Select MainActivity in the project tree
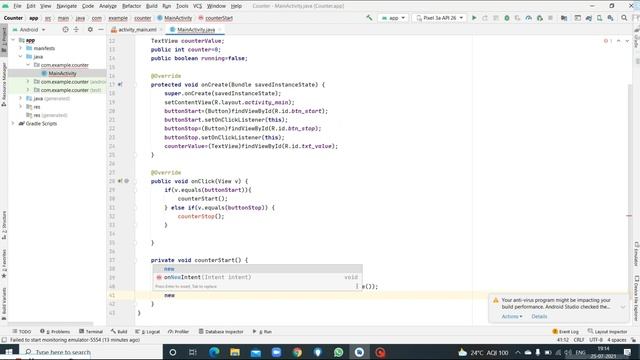Screen dimensions: 640x360 click(62, 73)
